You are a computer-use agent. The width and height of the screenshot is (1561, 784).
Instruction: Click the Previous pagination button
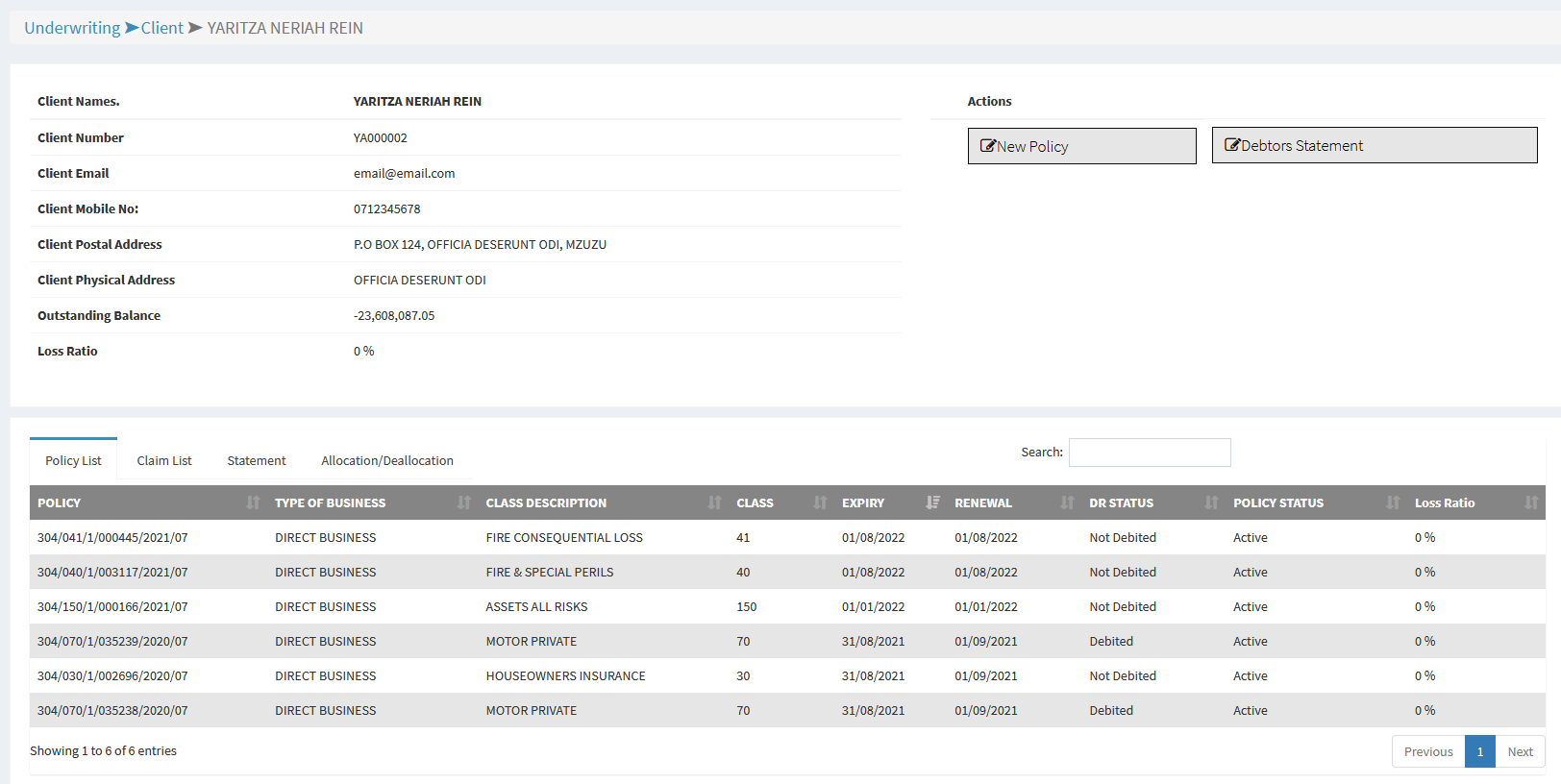(x=1428, y=751)
